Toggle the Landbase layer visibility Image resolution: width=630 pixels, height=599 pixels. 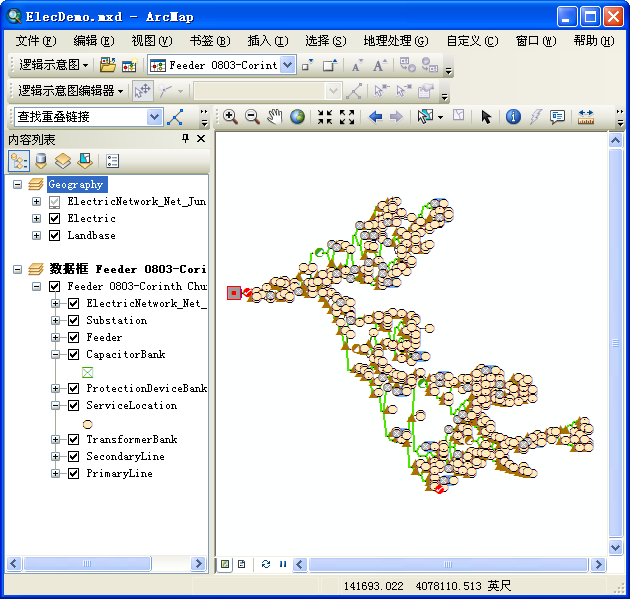pos(54,236)
